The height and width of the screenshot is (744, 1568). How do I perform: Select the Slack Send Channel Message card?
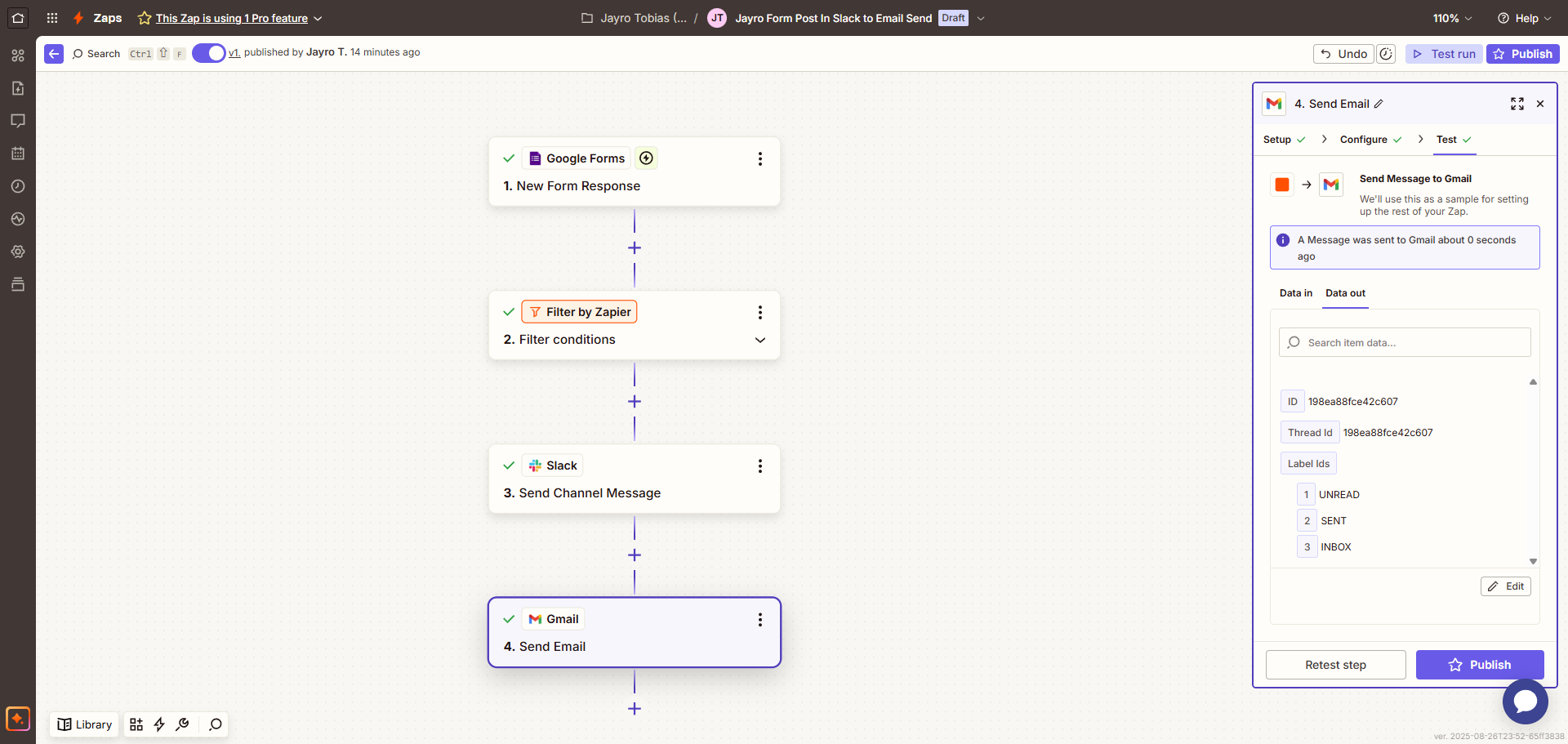click(x=635, y=479)
